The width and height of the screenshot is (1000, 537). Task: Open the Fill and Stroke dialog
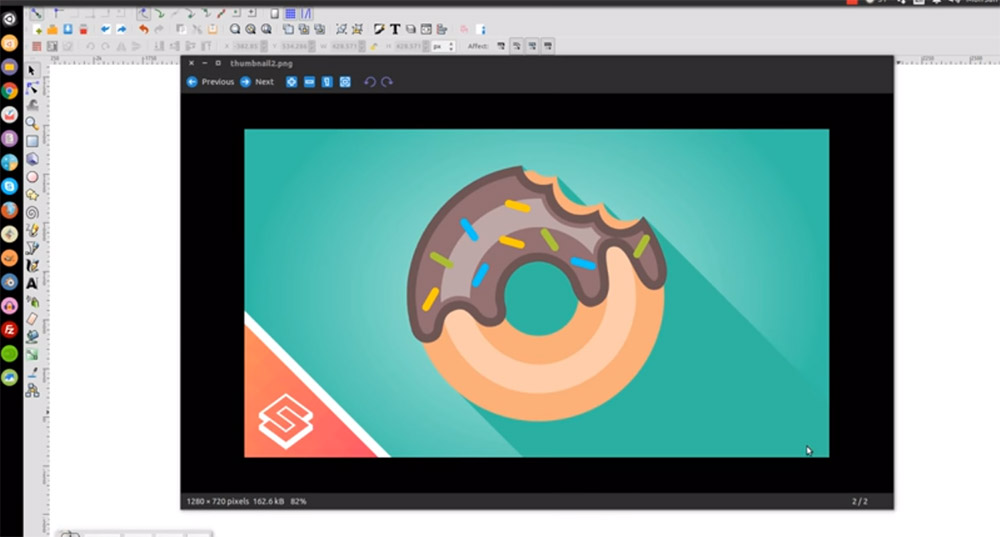coord(379,29)
